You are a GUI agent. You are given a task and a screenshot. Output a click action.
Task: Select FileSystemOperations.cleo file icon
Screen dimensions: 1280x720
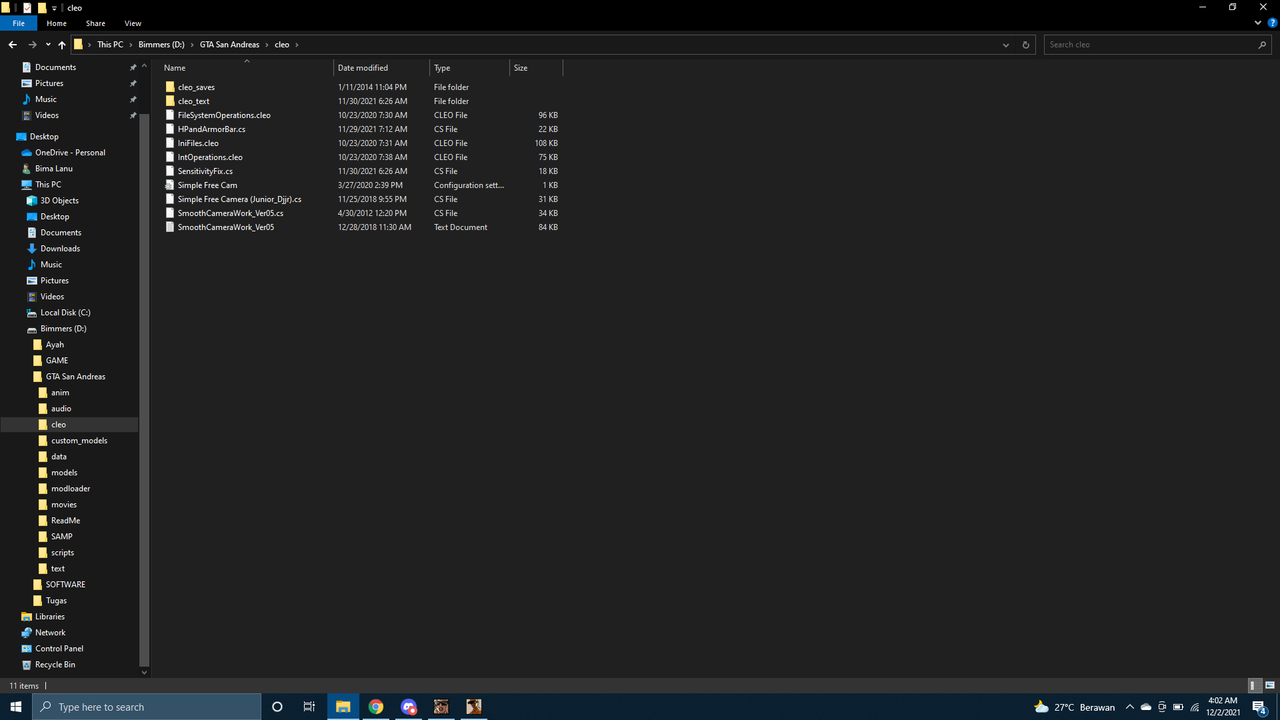[170, 115]
